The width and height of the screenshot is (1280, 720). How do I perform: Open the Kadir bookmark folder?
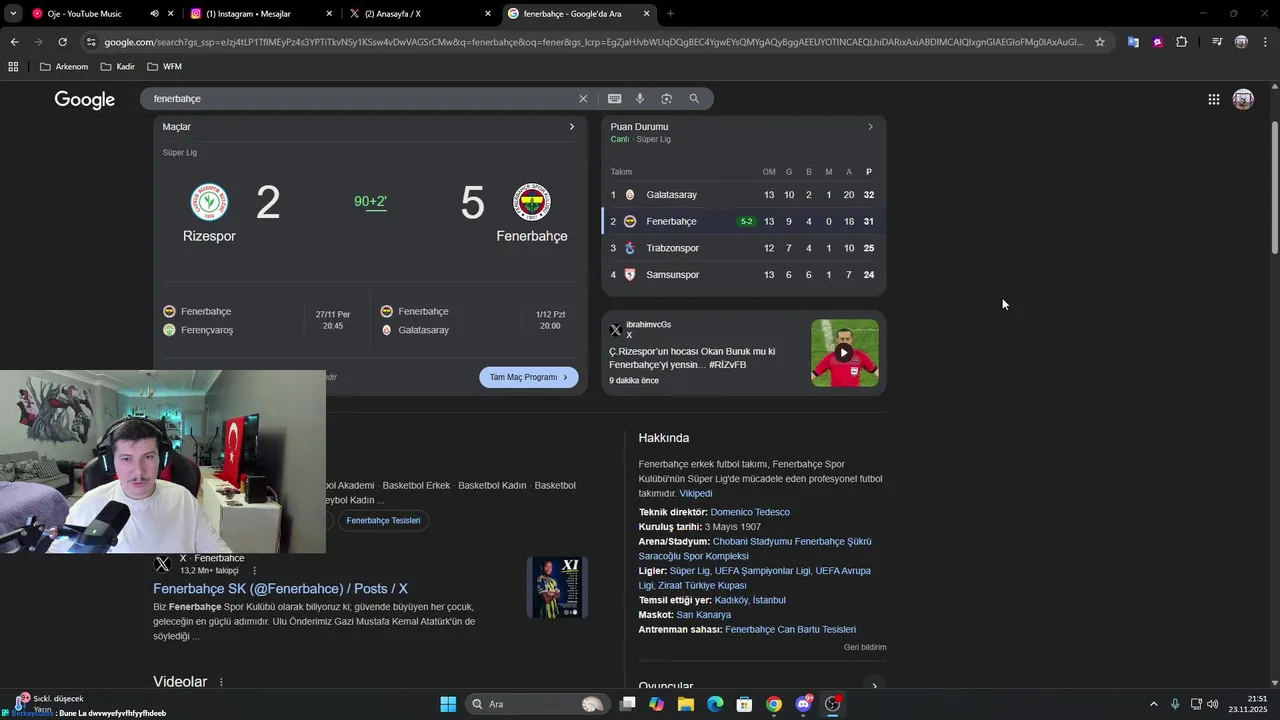[x=117, y=67]
